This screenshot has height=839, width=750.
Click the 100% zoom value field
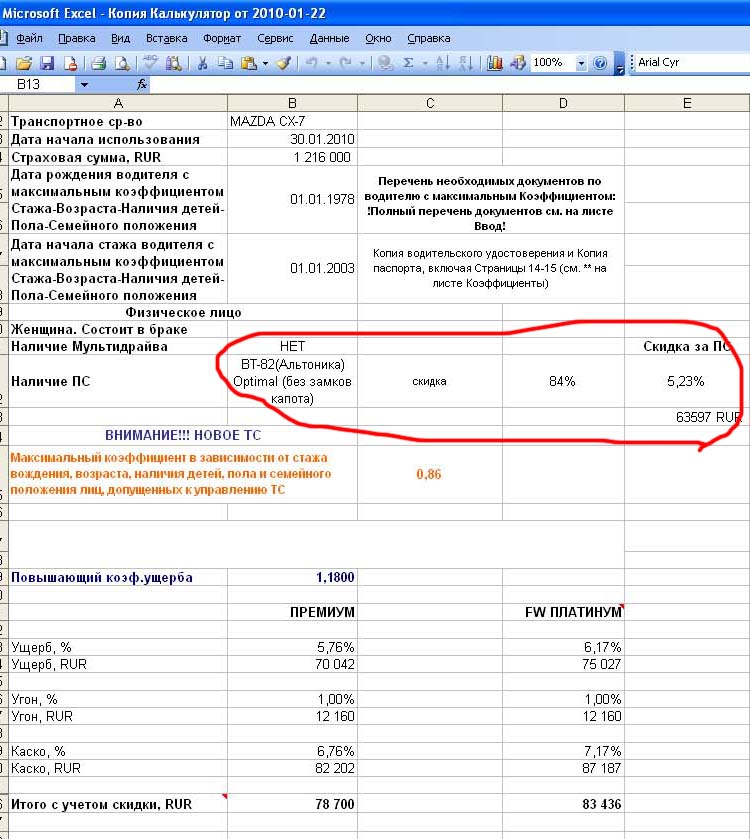553,63
